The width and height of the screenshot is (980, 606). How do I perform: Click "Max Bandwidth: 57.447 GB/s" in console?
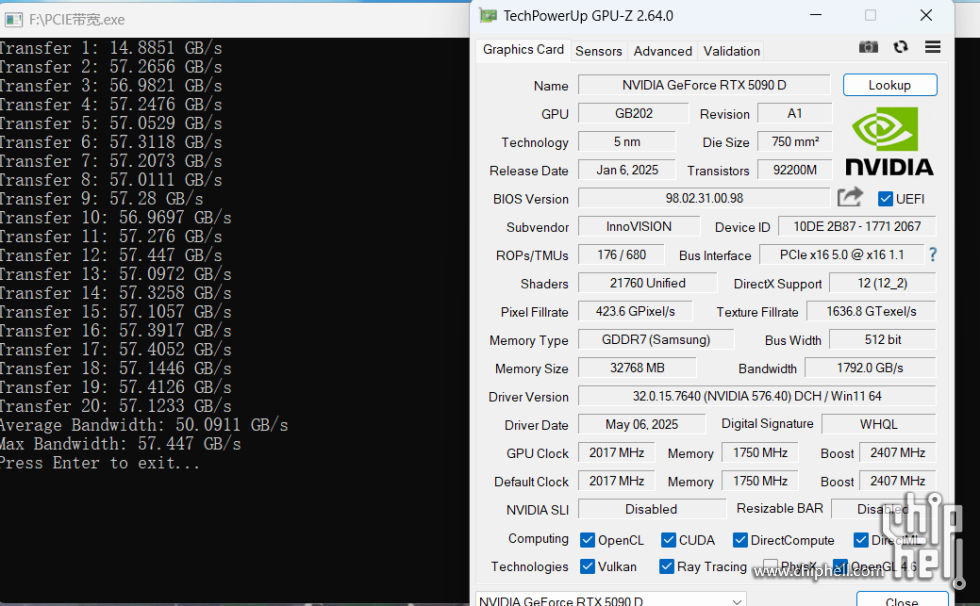click(x=120, y=444)
